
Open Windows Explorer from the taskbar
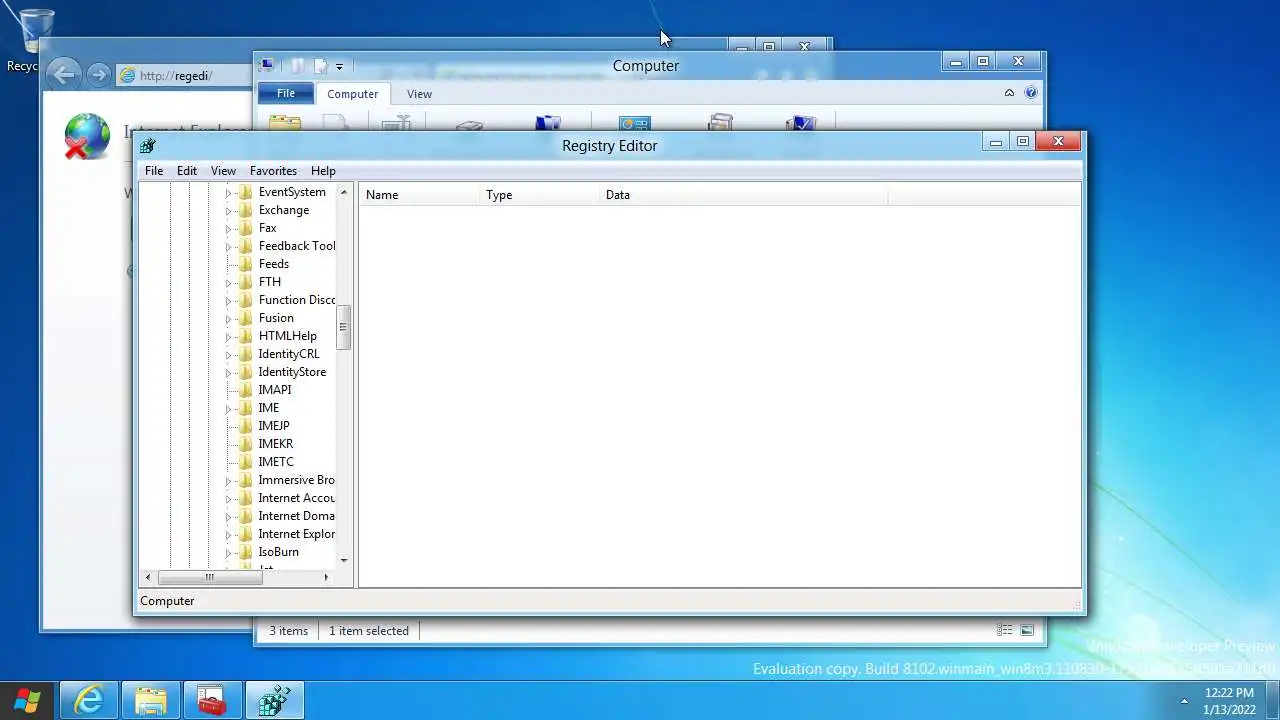[151, 700]
